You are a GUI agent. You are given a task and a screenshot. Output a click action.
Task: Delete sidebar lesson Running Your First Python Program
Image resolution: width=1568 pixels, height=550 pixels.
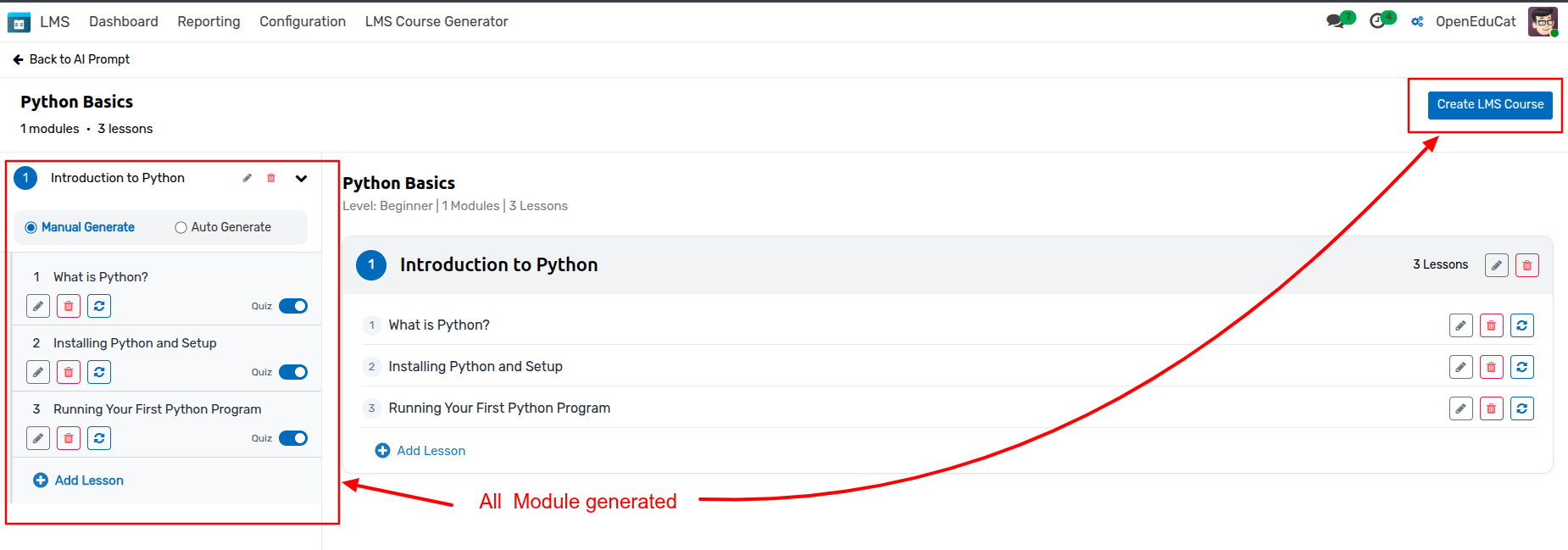pos(69,438)
